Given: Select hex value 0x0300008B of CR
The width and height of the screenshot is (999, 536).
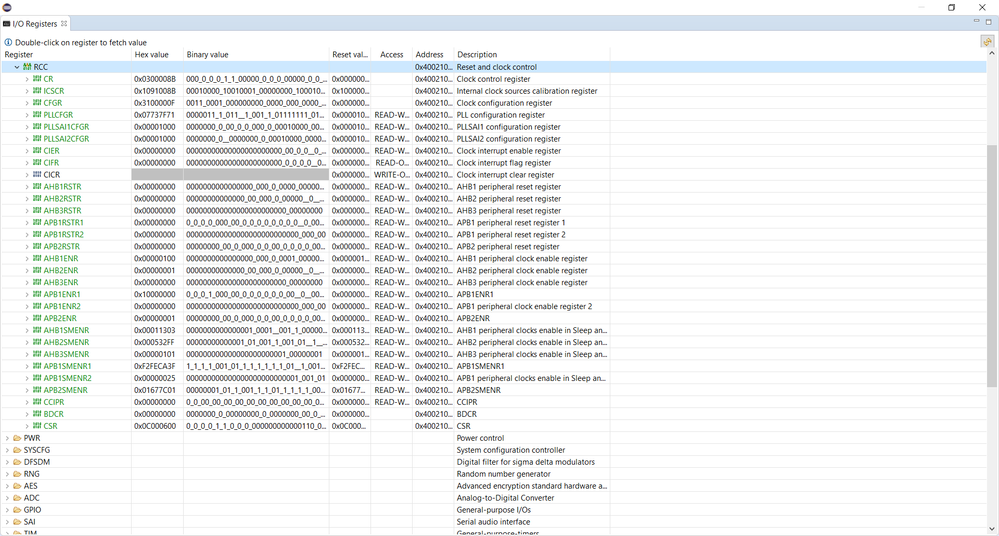Looking at the screenshot, I should 155,79.
